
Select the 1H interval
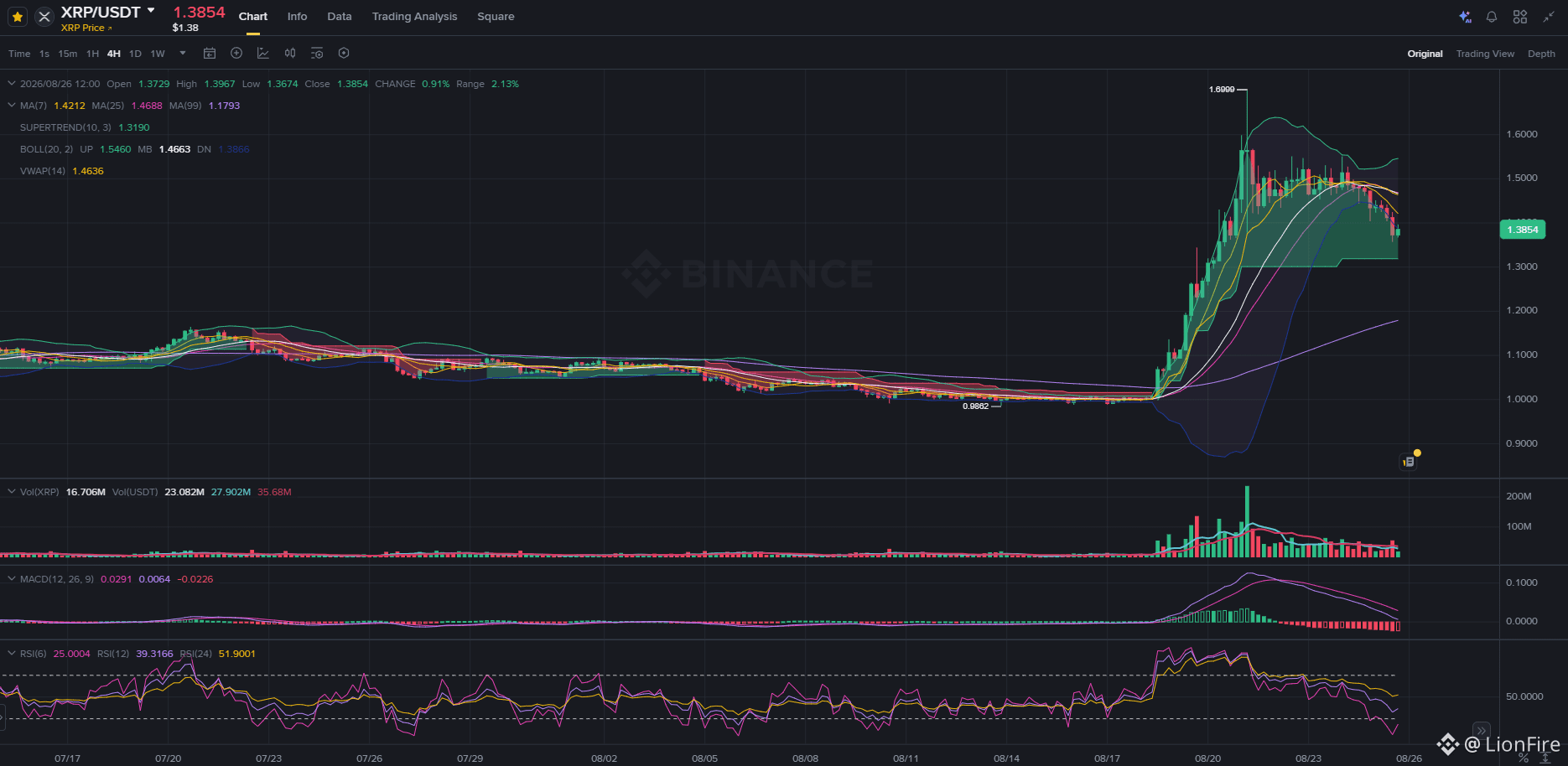[x=93, y=54]
